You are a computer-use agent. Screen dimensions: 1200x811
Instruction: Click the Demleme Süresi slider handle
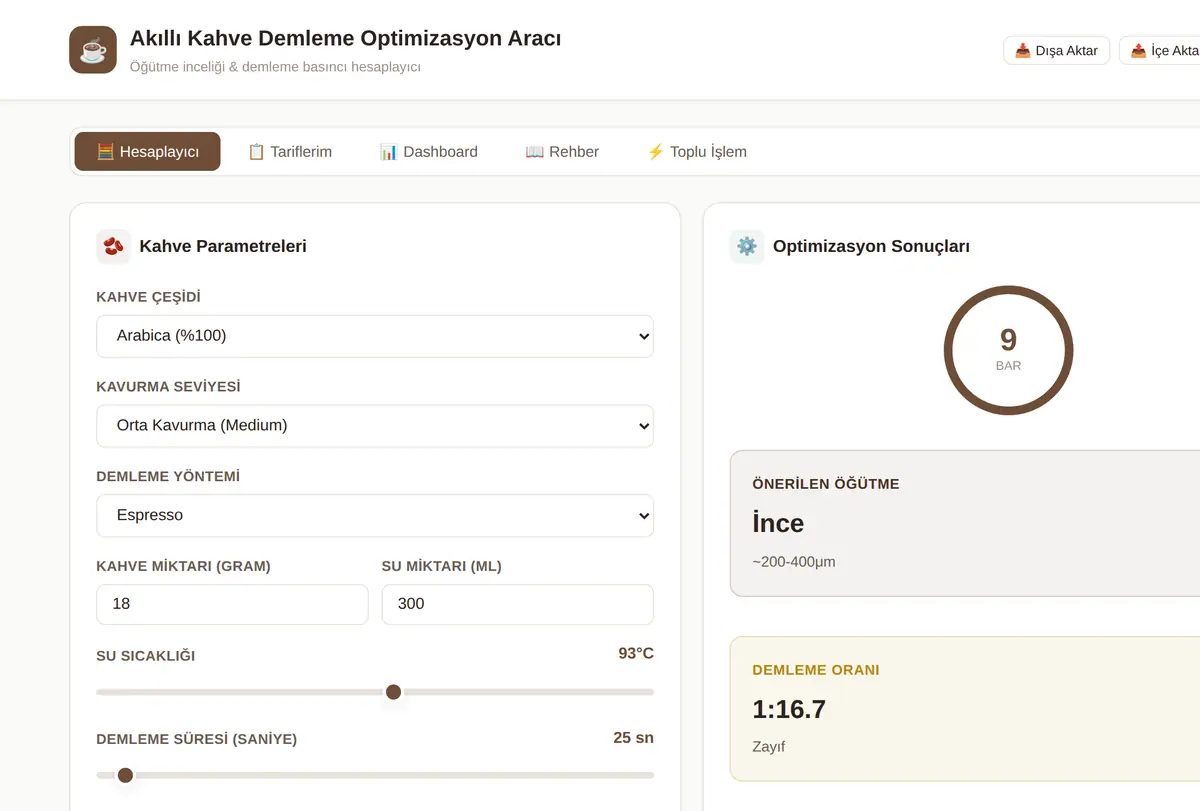click(x=125, y=775)
